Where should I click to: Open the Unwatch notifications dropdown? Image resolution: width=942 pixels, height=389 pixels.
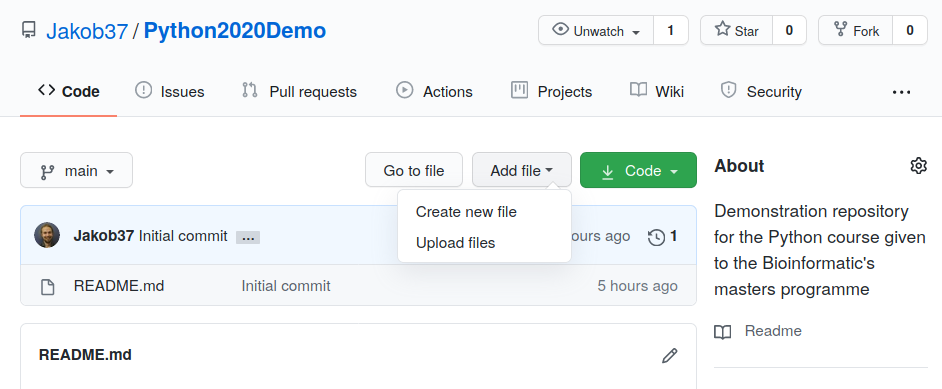pos(596,30)
